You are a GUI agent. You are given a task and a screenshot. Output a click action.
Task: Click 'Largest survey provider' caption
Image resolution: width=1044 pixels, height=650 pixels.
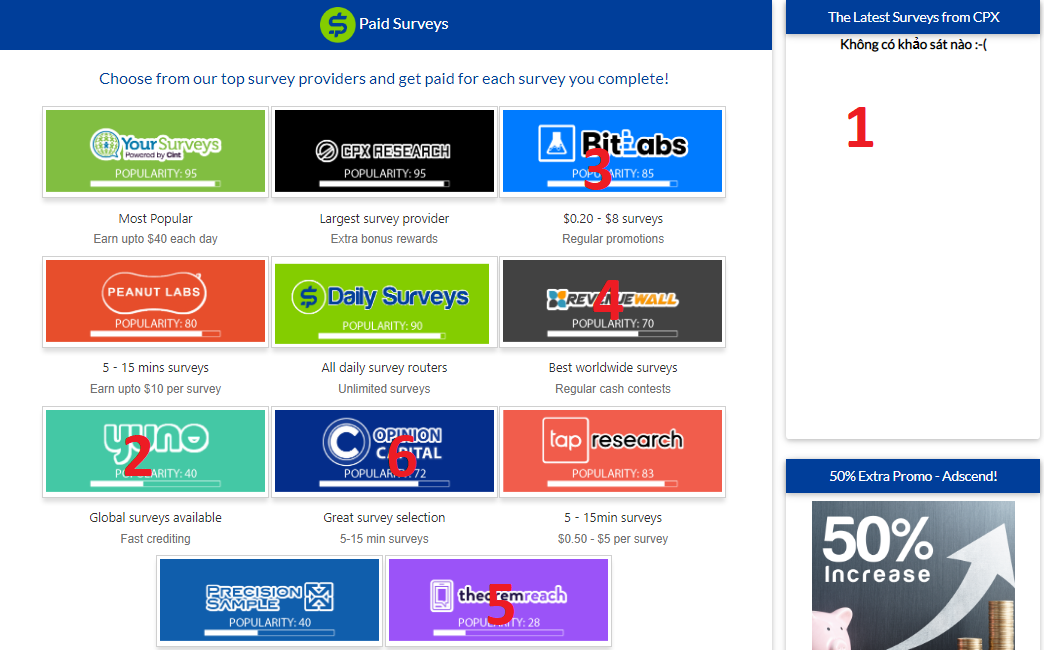pyautogui.click(x=384, y=218)
